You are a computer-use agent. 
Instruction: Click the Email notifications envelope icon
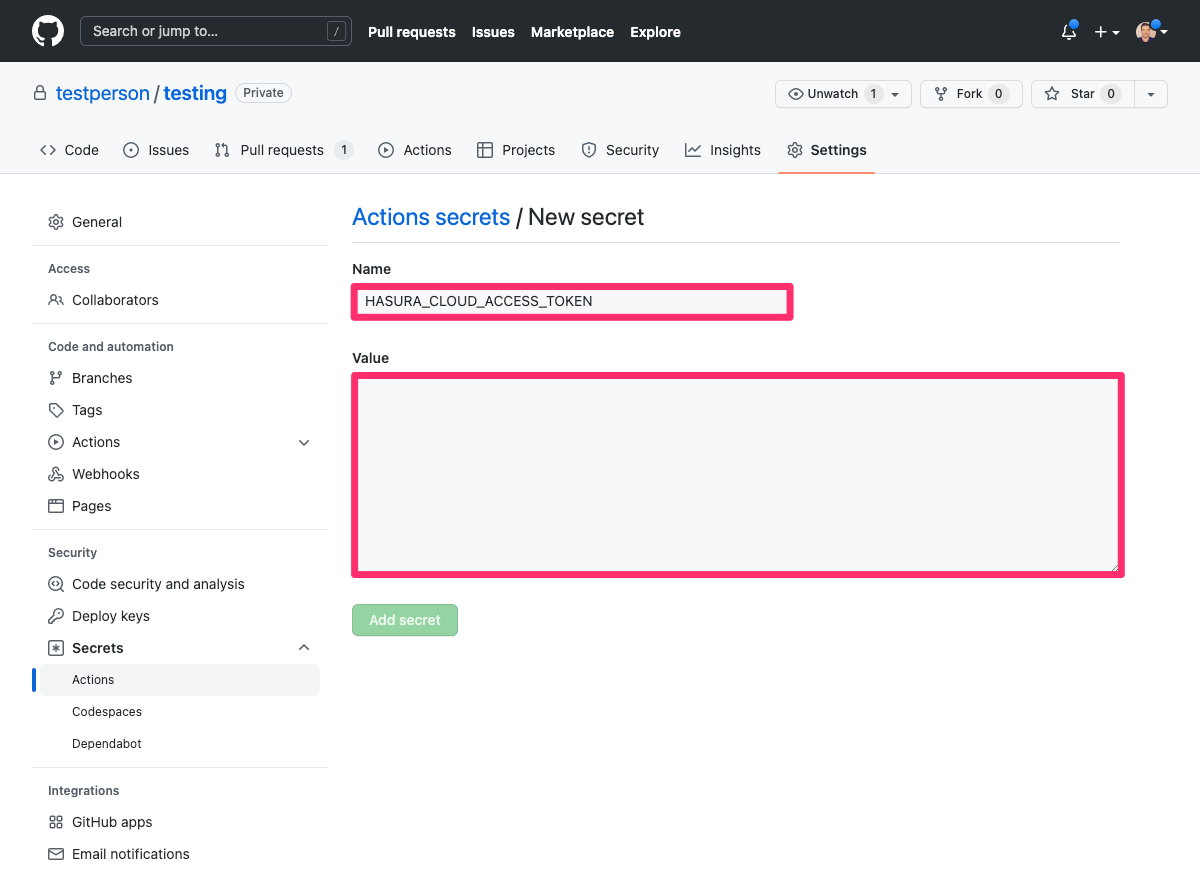click(x=55, y=854)
